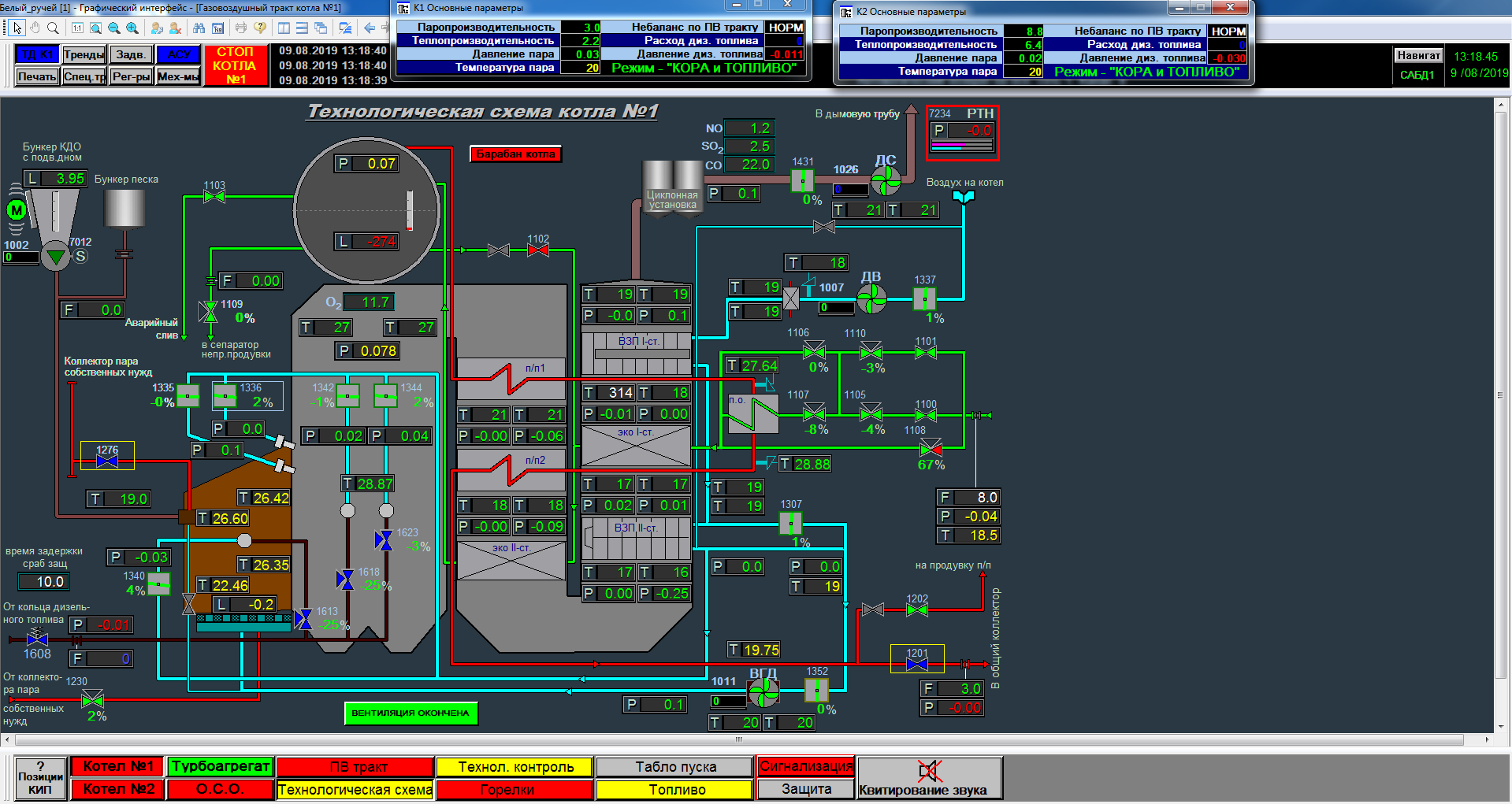Switch to the Турбоагрегат screen tab

point(221,766)
